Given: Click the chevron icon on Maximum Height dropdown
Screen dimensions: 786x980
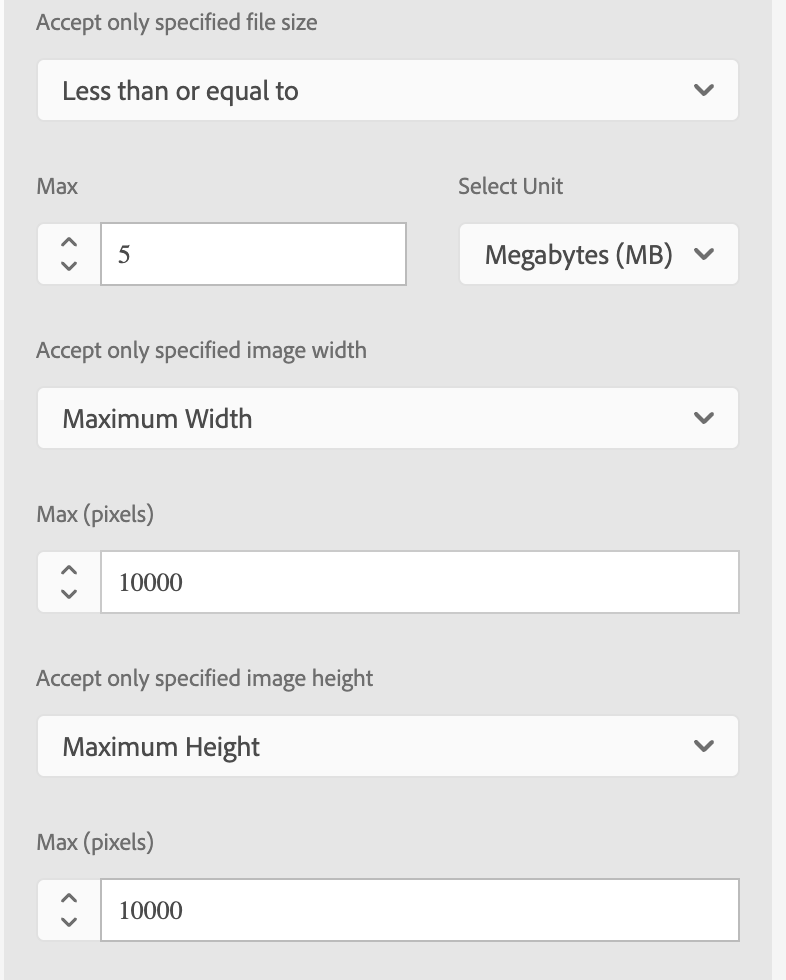Looking at the screenshot, I should point(703,746).
